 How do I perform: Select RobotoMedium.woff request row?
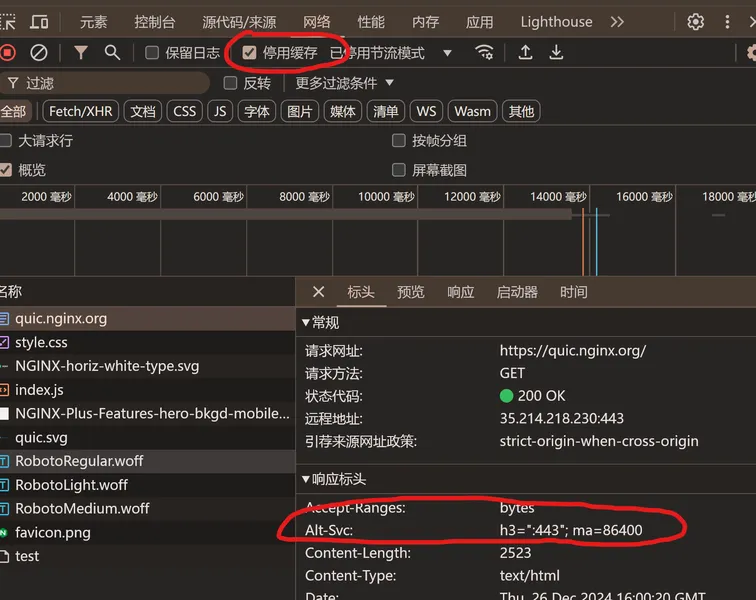click(x=147, y=508)
